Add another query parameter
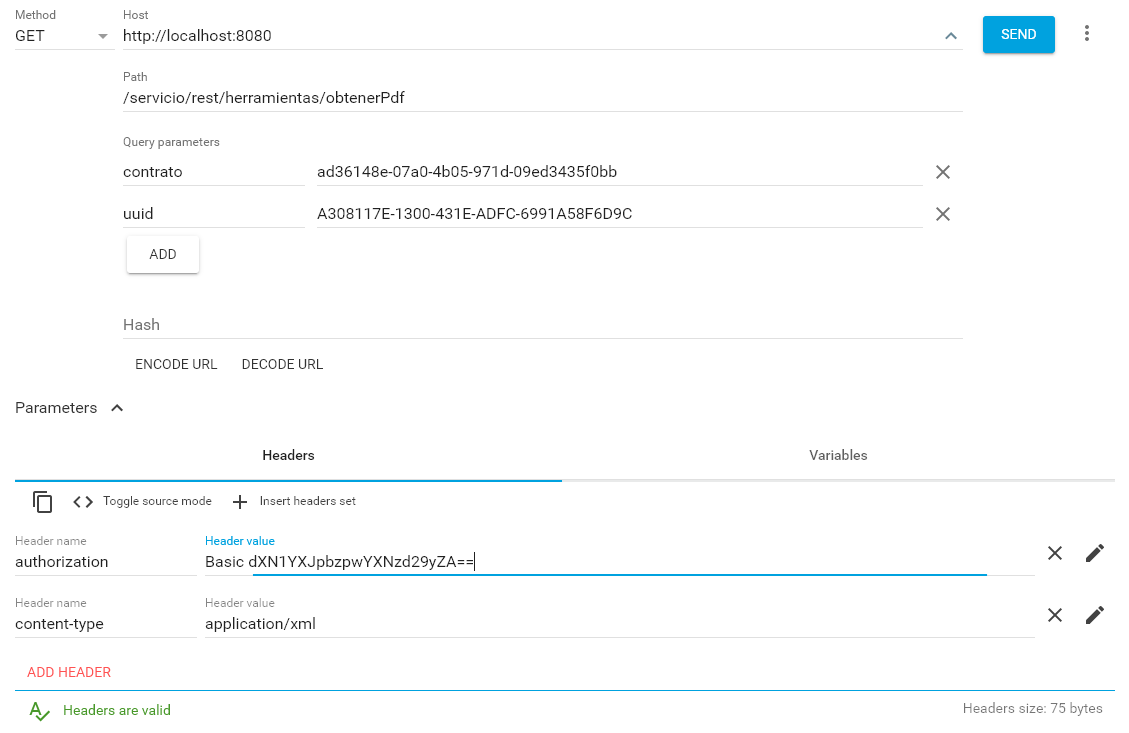This screenshot has height=733, width=1129. tap(162, 254)
